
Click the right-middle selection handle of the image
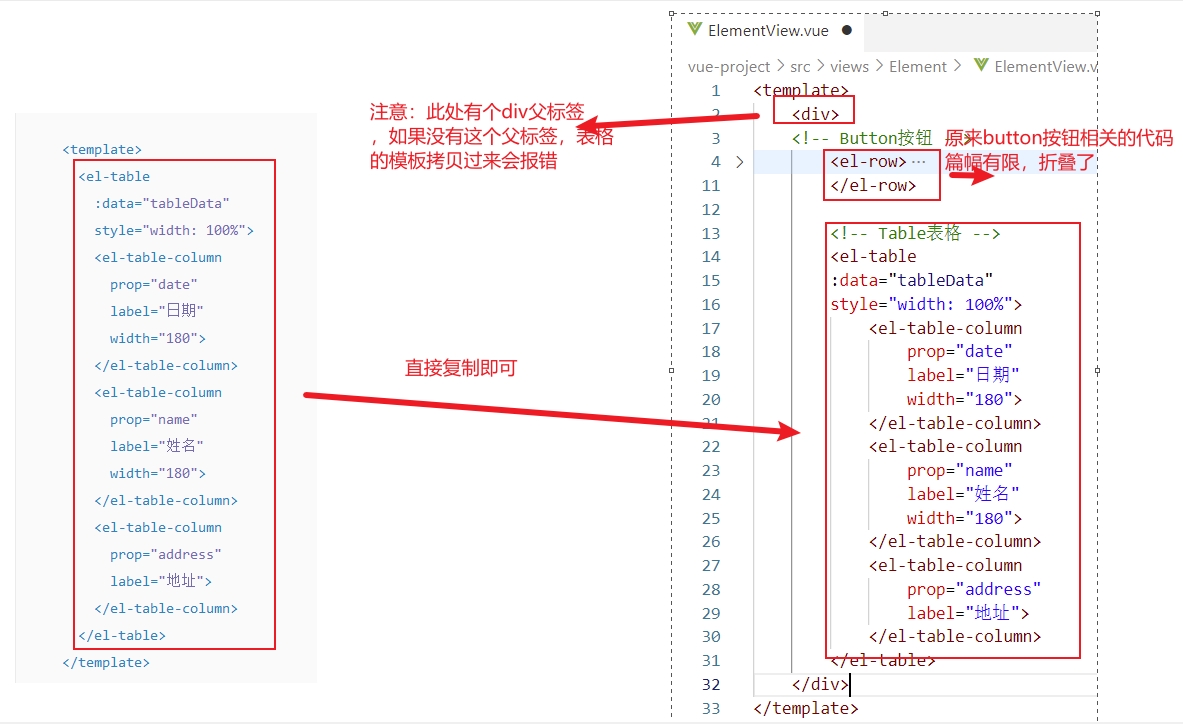click(x=1098, y=370)
